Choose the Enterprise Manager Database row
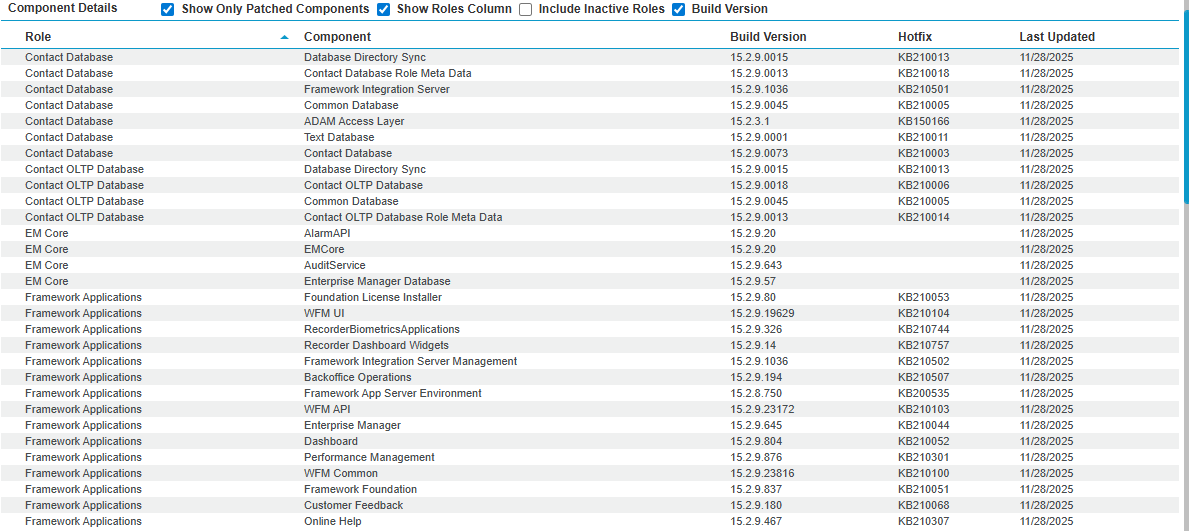The height and width of the screenshot is (531, 1189). [x=377, y=281]
